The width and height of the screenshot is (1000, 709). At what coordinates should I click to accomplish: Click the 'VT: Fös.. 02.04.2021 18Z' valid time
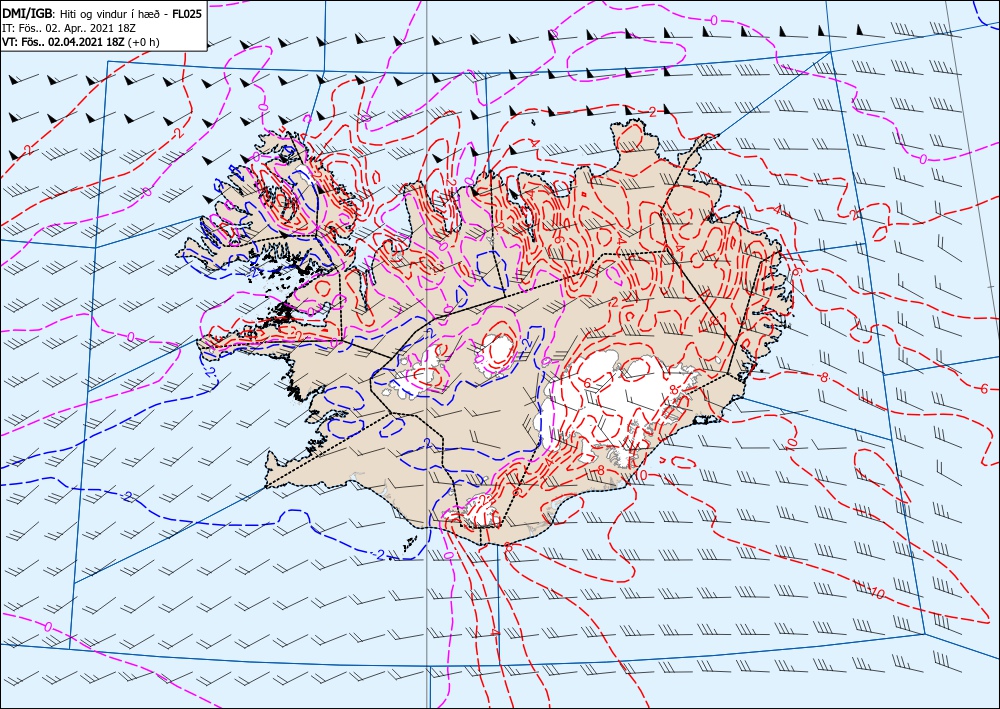(64, 42)
